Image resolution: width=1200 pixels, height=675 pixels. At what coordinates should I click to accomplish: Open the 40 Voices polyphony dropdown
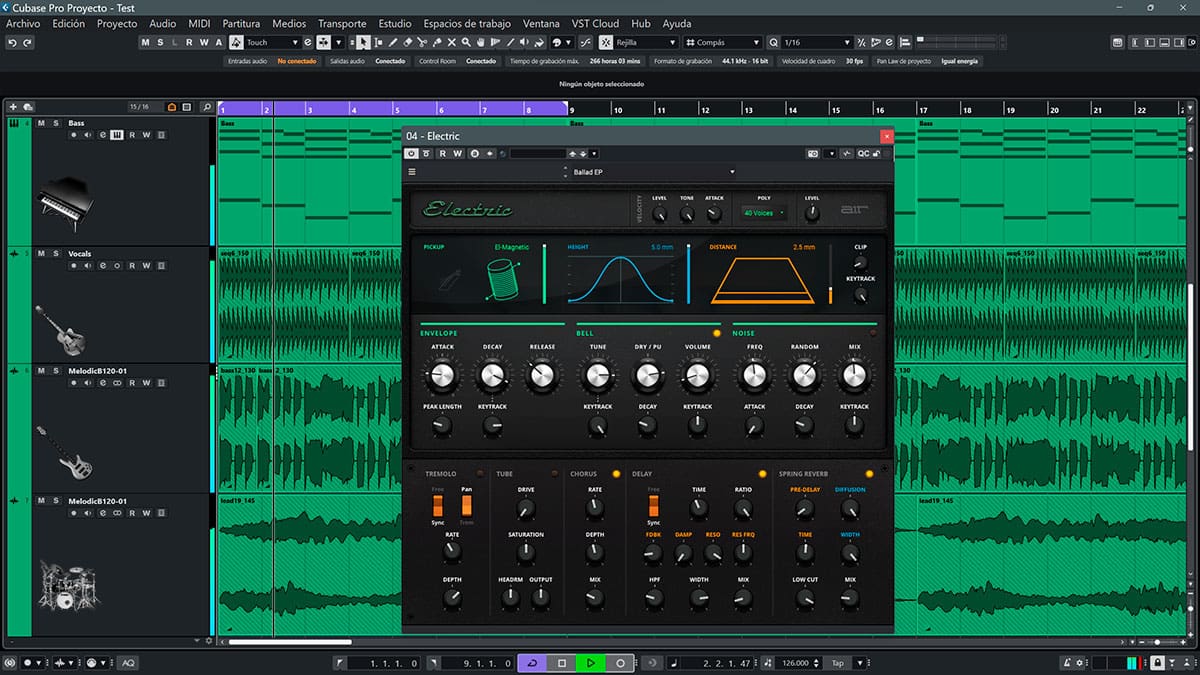pos(764,212)
